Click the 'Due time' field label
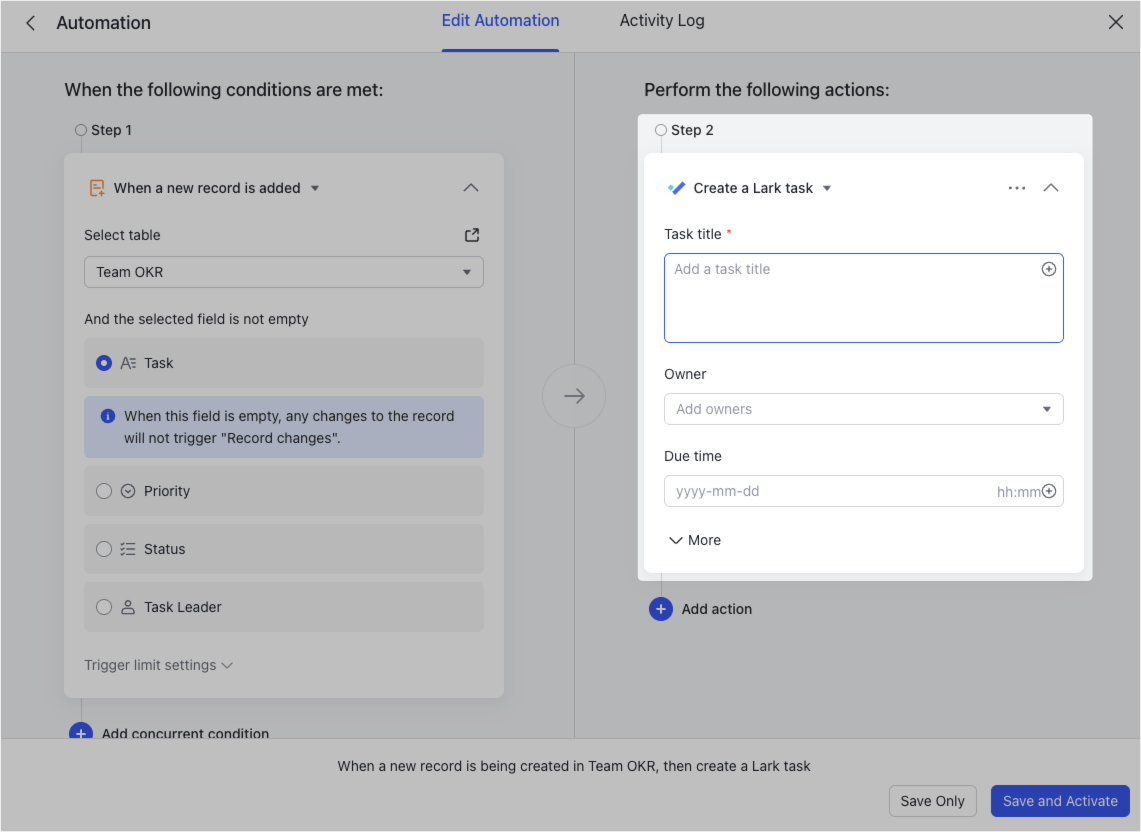Viewport: 1141px width, 832px height. point(693,456)
